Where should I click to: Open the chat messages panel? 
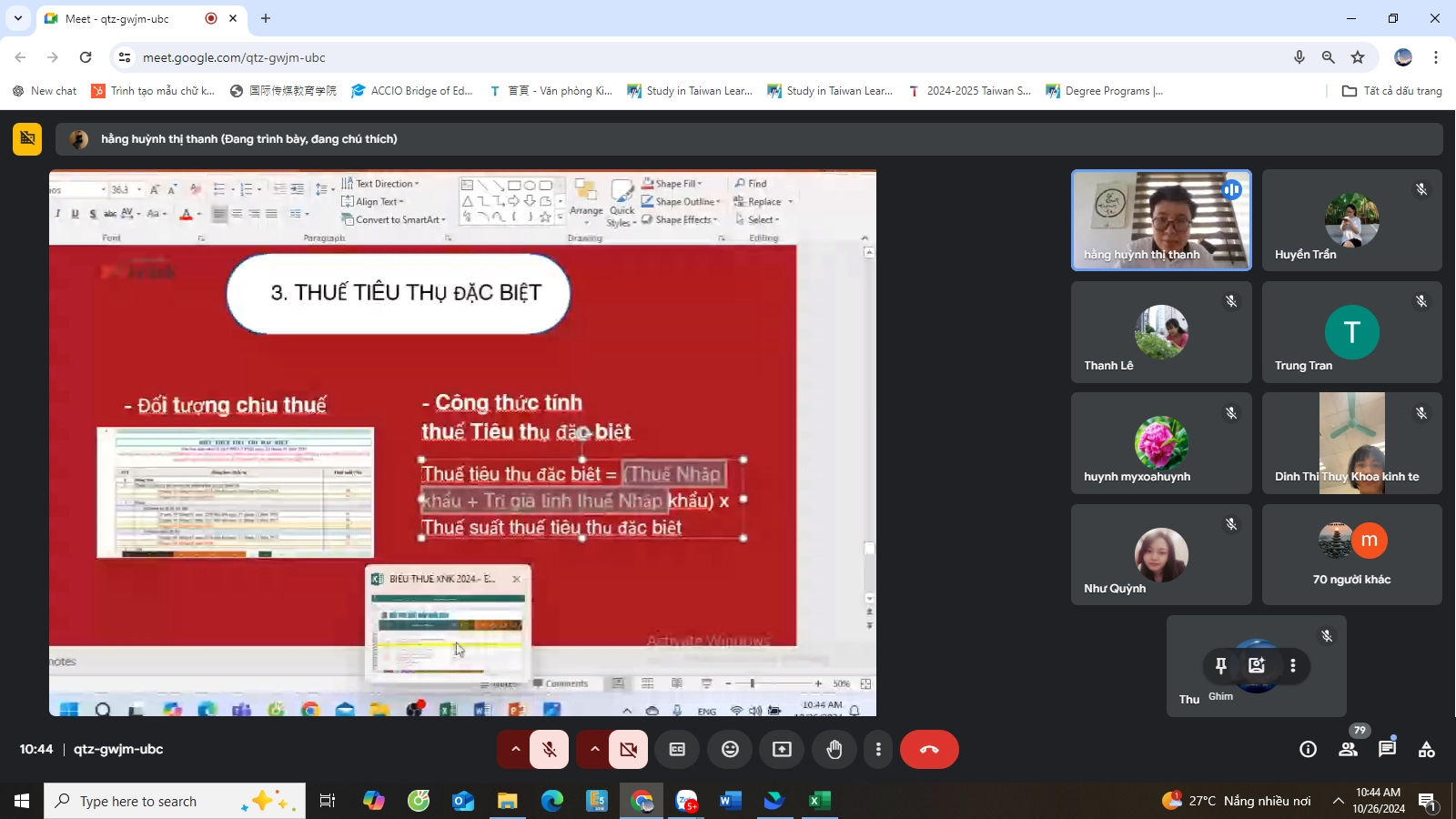pyautogui.click(x=1387, y=749)
